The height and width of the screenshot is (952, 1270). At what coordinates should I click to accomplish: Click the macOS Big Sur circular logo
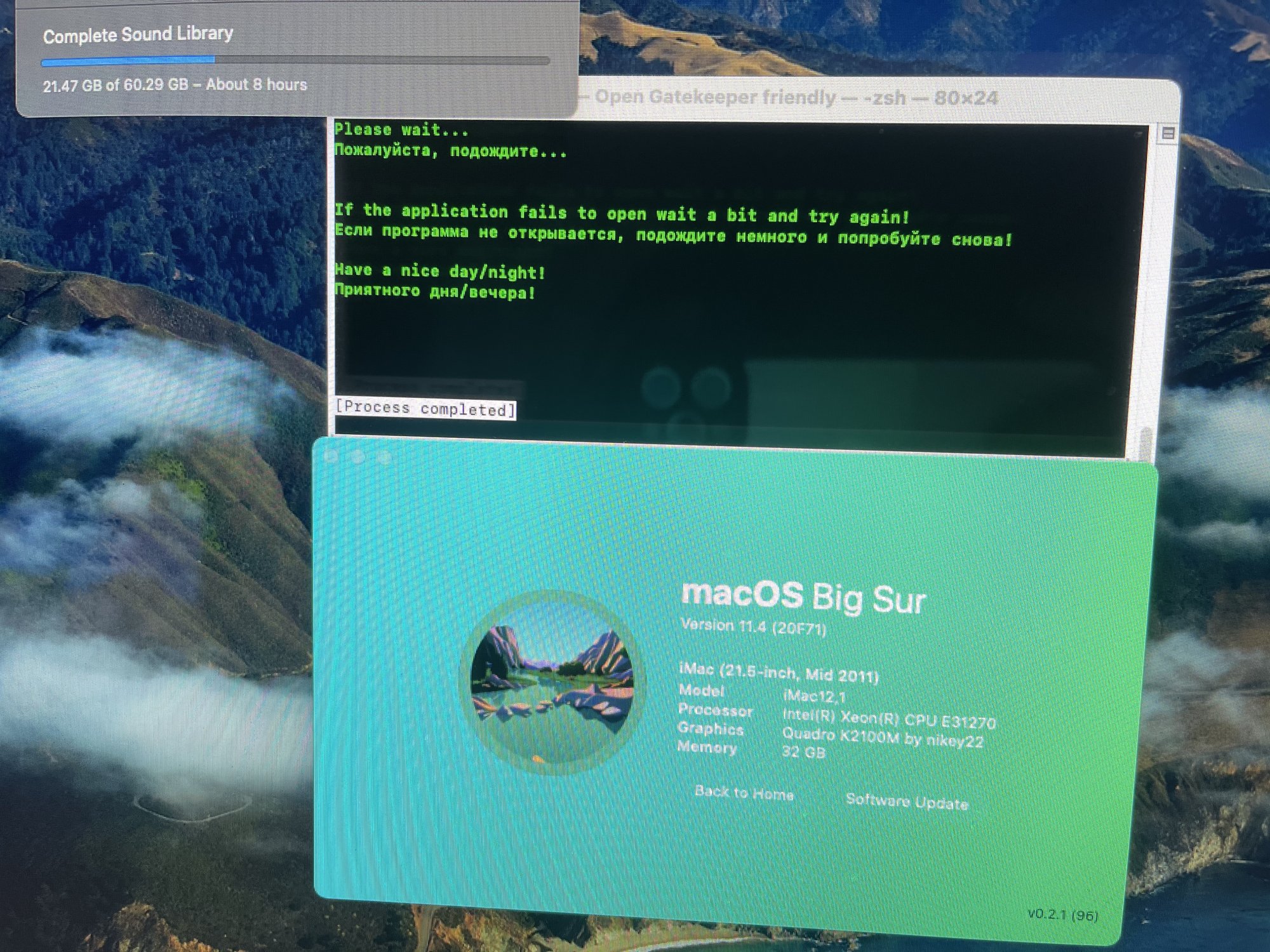pyautogui.click(x=552, y=682)
